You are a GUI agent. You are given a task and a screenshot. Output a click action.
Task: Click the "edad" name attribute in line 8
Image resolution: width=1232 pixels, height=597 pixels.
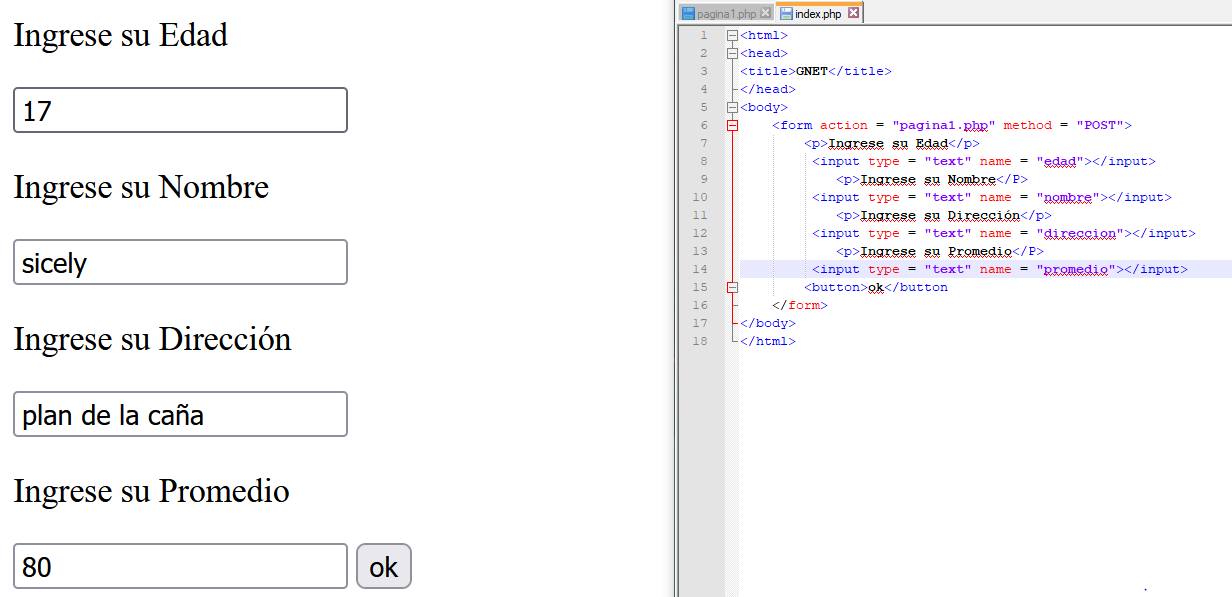coord(1060,161)
